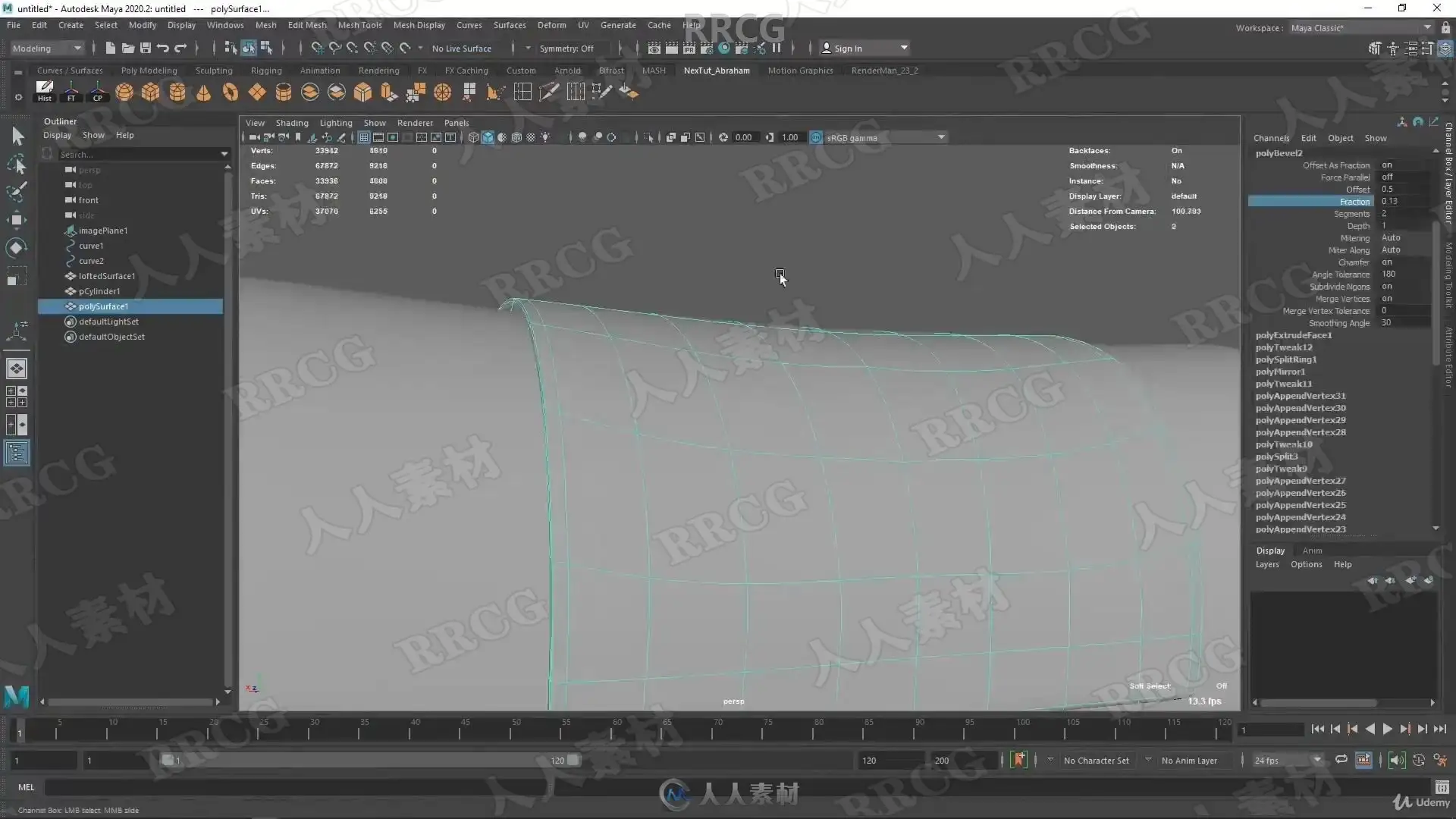Open the sRGB gamma view transform dropdown
The image size is (1456, 819).
[885, 137]
